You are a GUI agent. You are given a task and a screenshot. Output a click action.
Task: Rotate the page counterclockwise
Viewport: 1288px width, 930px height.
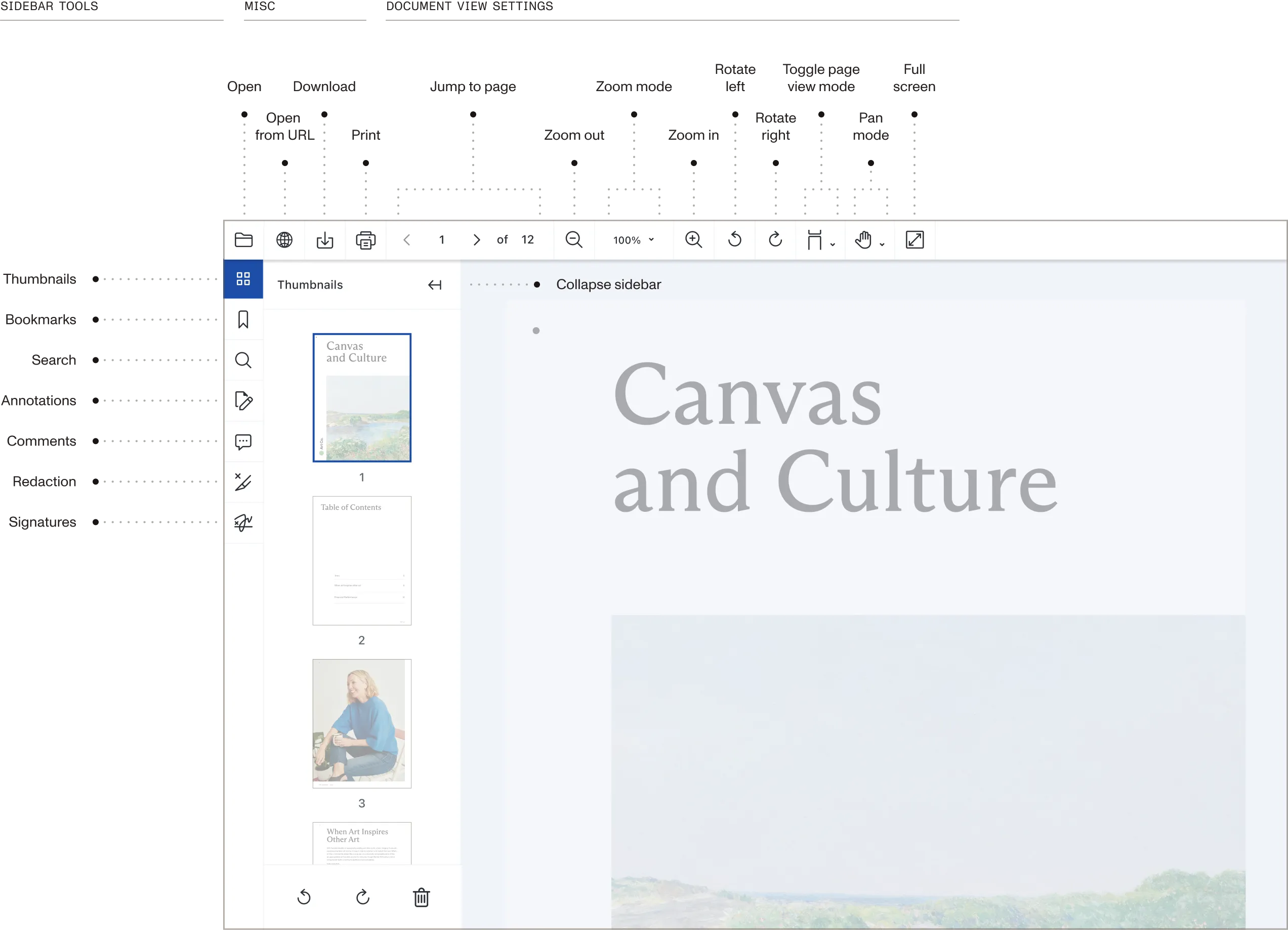click(x=734, y=240)
